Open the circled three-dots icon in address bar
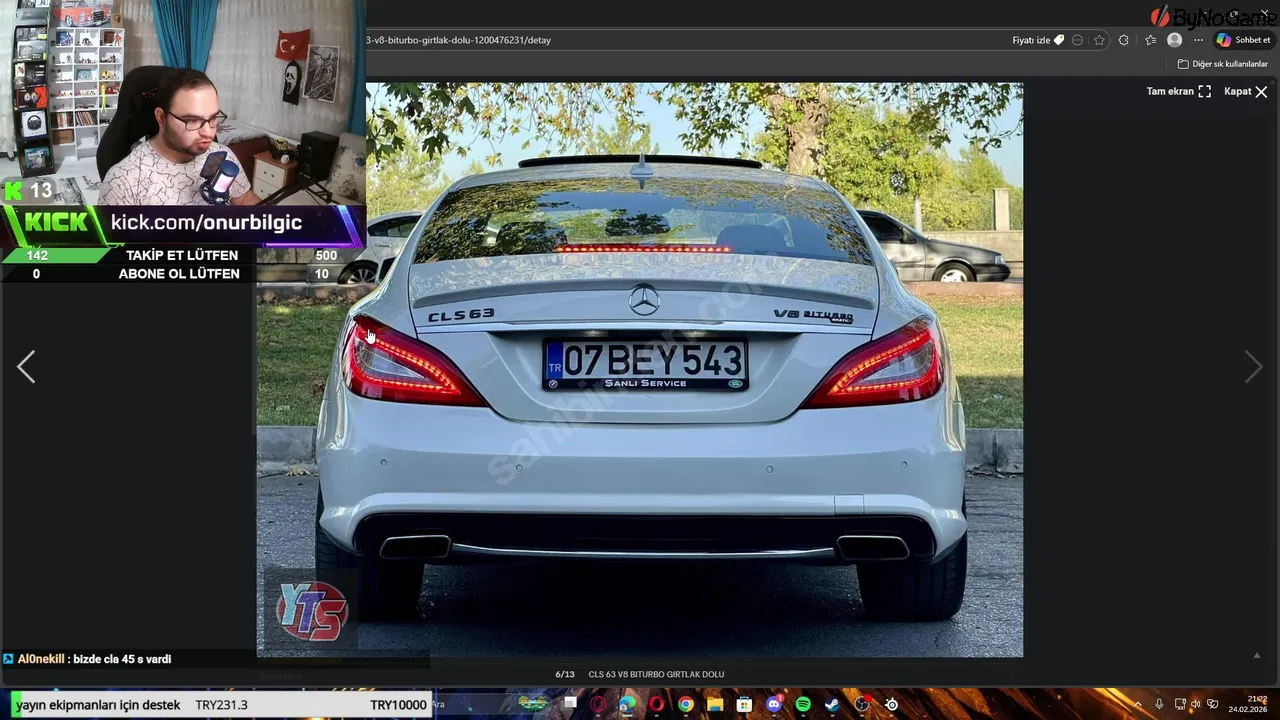Image resolution: width=1280 pixels, height=720 pixels. [x=1077, y=40]
